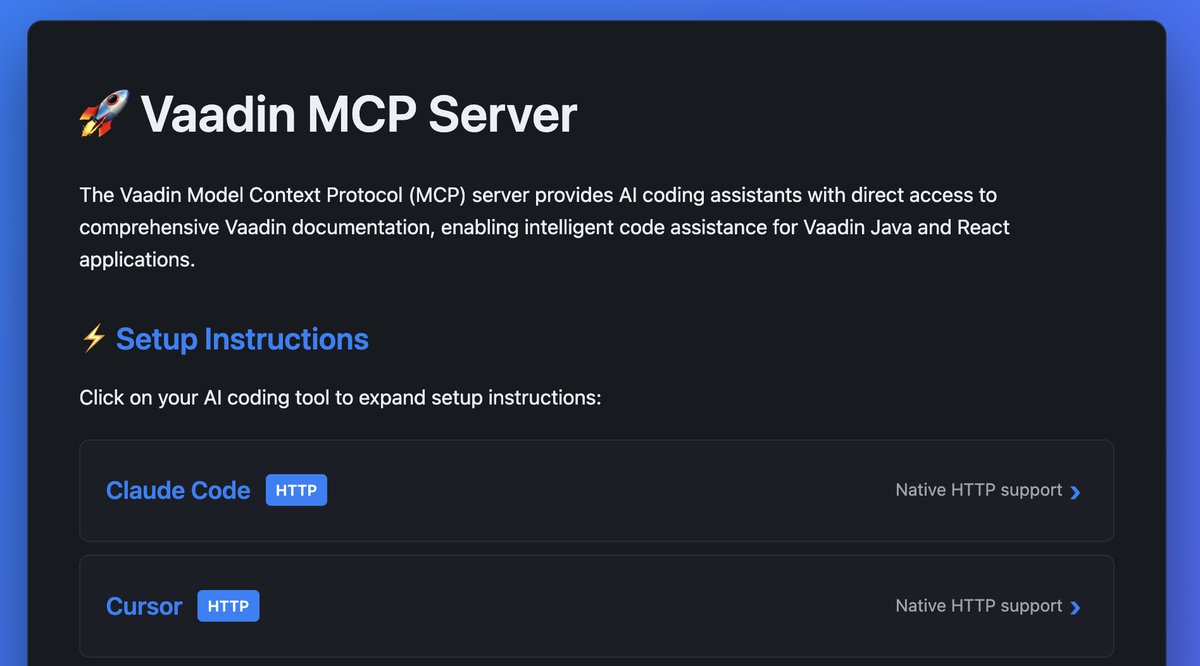Click 'Native HTTP support' in Claude Code row

tap(978, 490)
